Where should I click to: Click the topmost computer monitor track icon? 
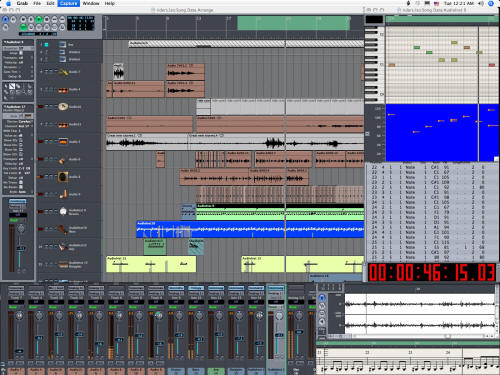pos(62,44)
